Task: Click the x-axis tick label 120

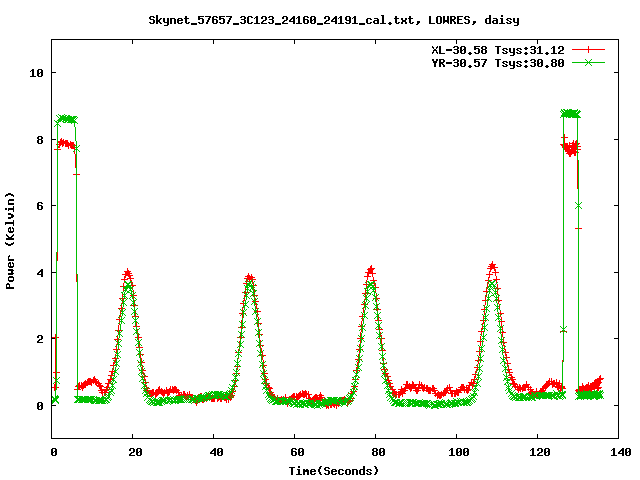Action: point(540,452)
